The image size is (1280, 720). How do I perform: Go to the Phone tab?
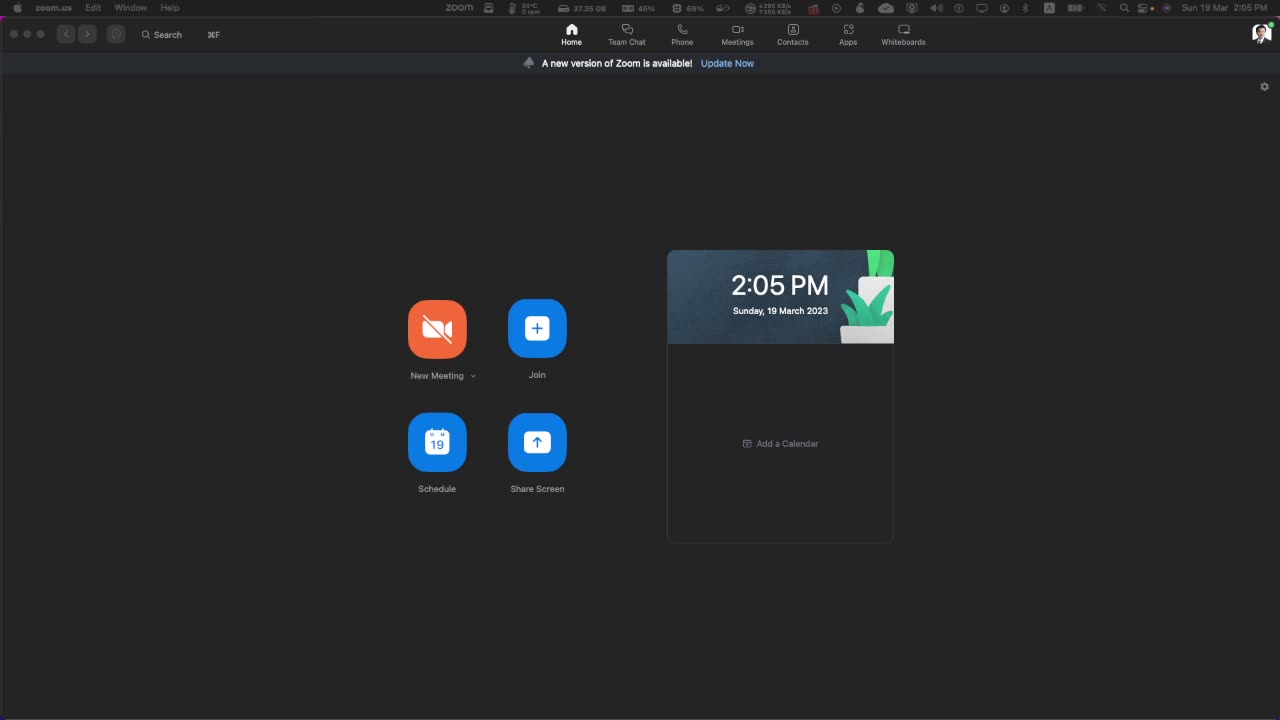(x=682, y=35)
